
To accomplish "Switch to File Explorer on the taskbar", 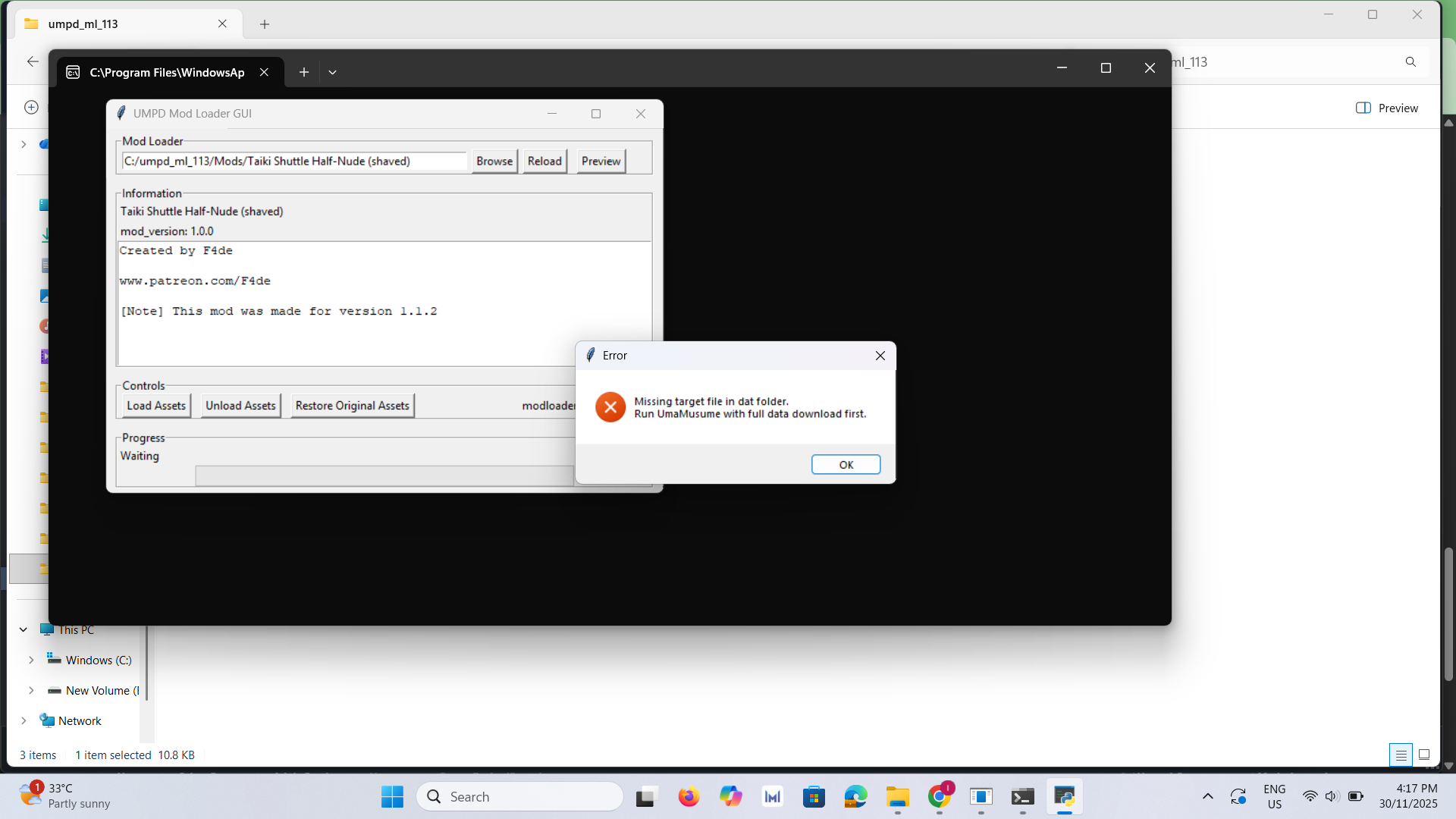I will point(898,797).
